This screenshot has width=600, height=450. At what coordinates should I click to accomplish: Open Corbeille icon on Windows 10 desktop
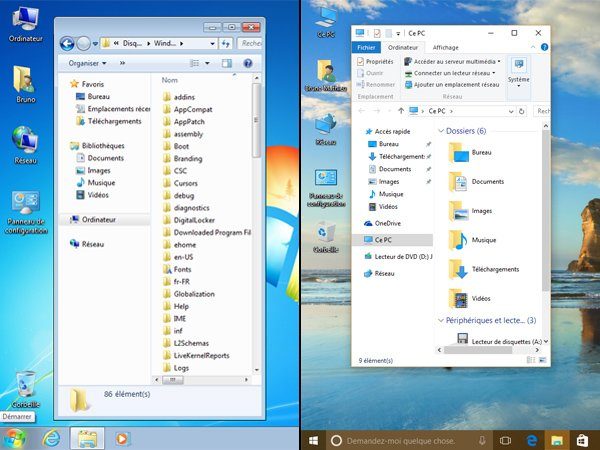[x=326, y=237]
